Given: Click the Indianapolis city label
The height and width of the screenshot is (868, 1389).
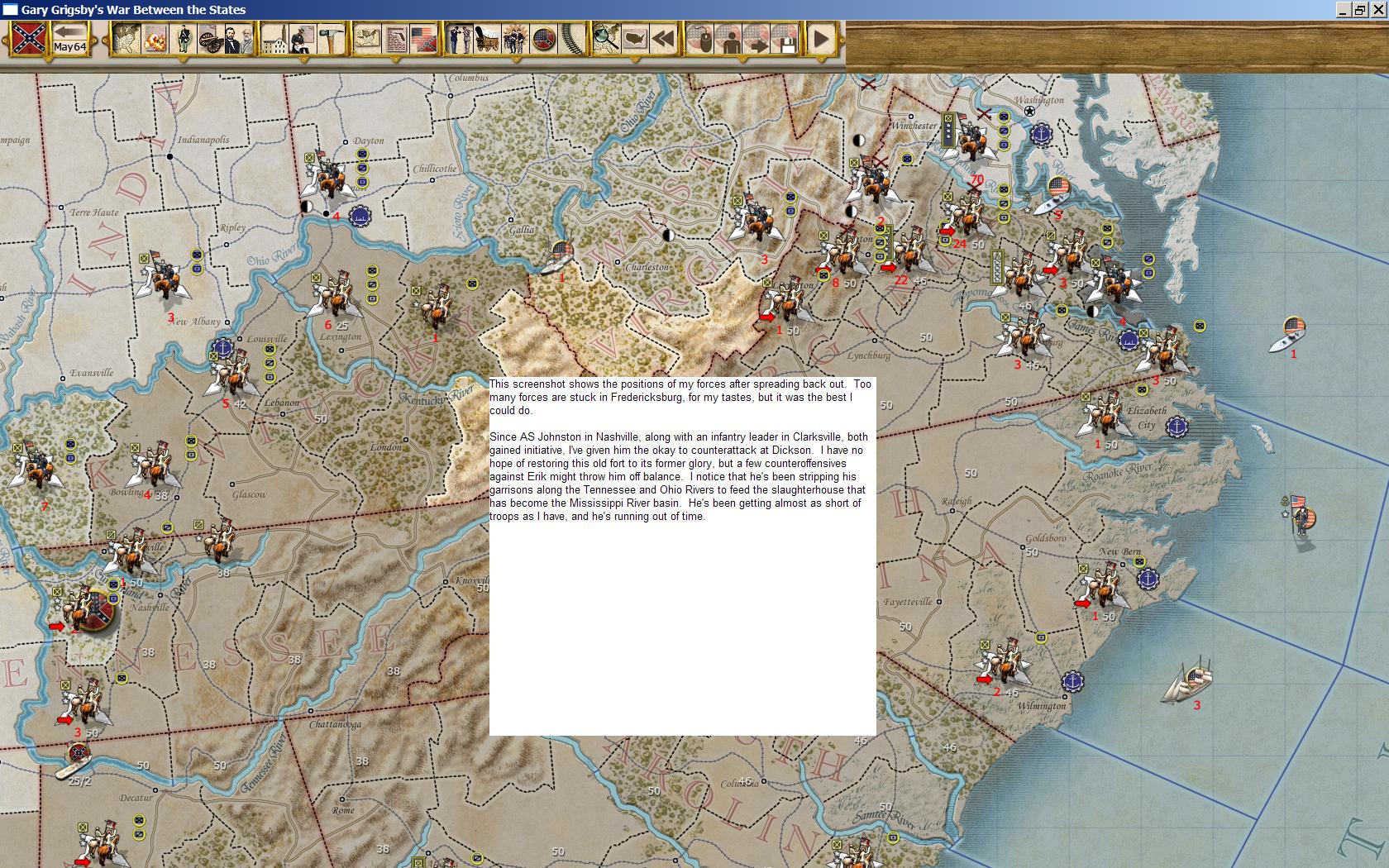Looking at the screenshot, I should click(x=203, y=140).
